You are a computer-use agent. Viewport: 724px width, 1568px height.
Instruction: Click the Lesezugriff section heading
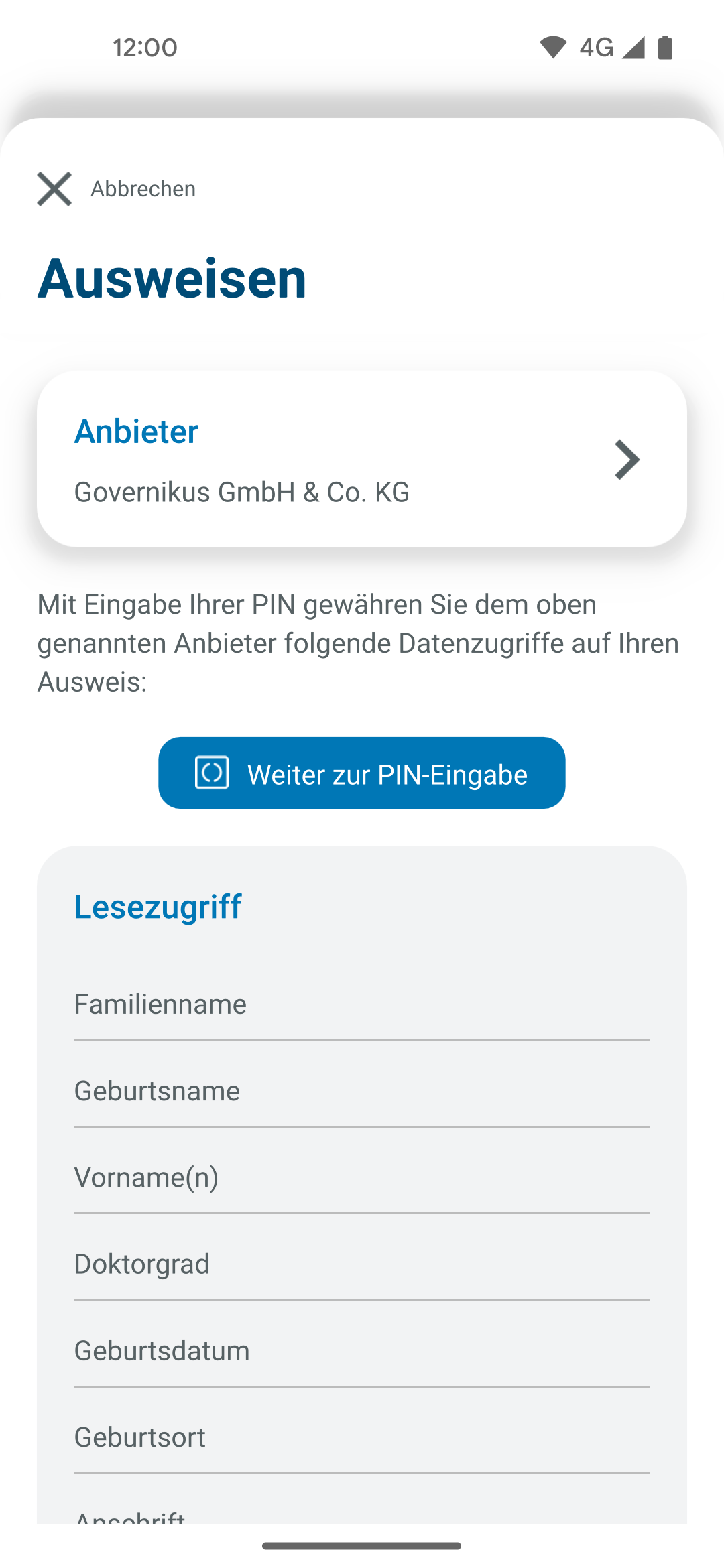[158, 907]
